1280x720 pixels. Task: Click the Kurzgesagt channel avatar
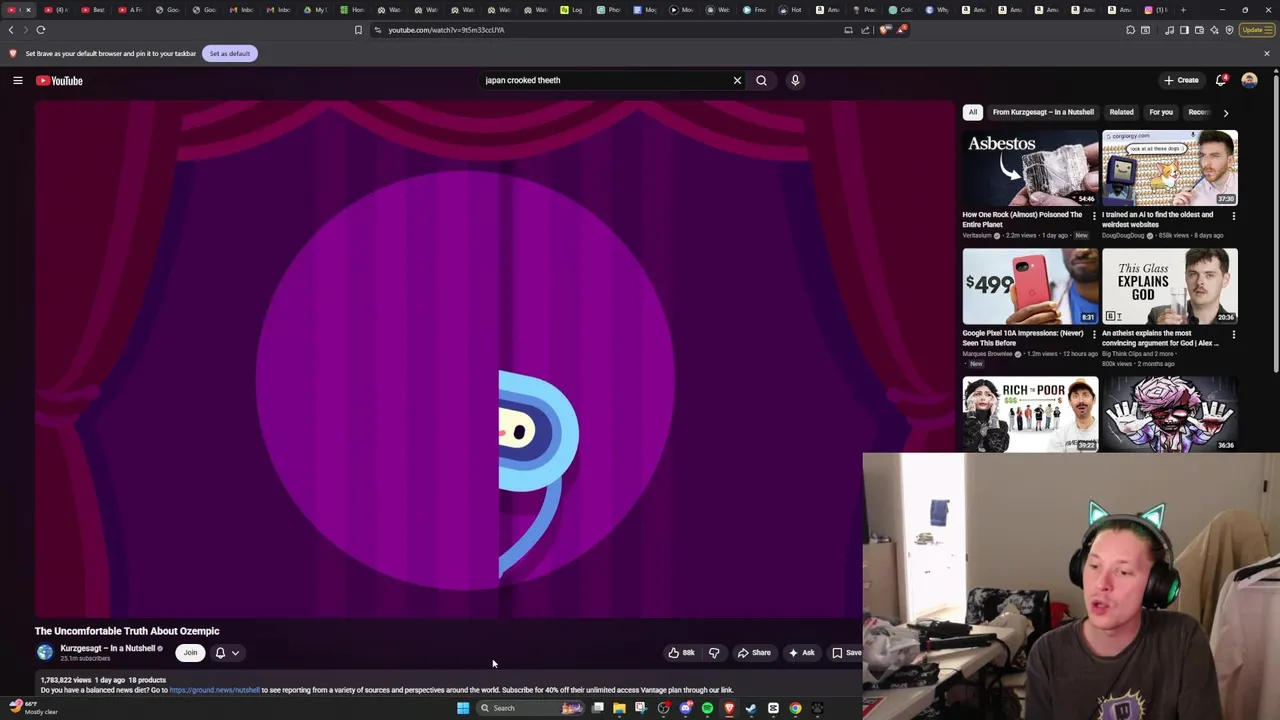[45, 652]
